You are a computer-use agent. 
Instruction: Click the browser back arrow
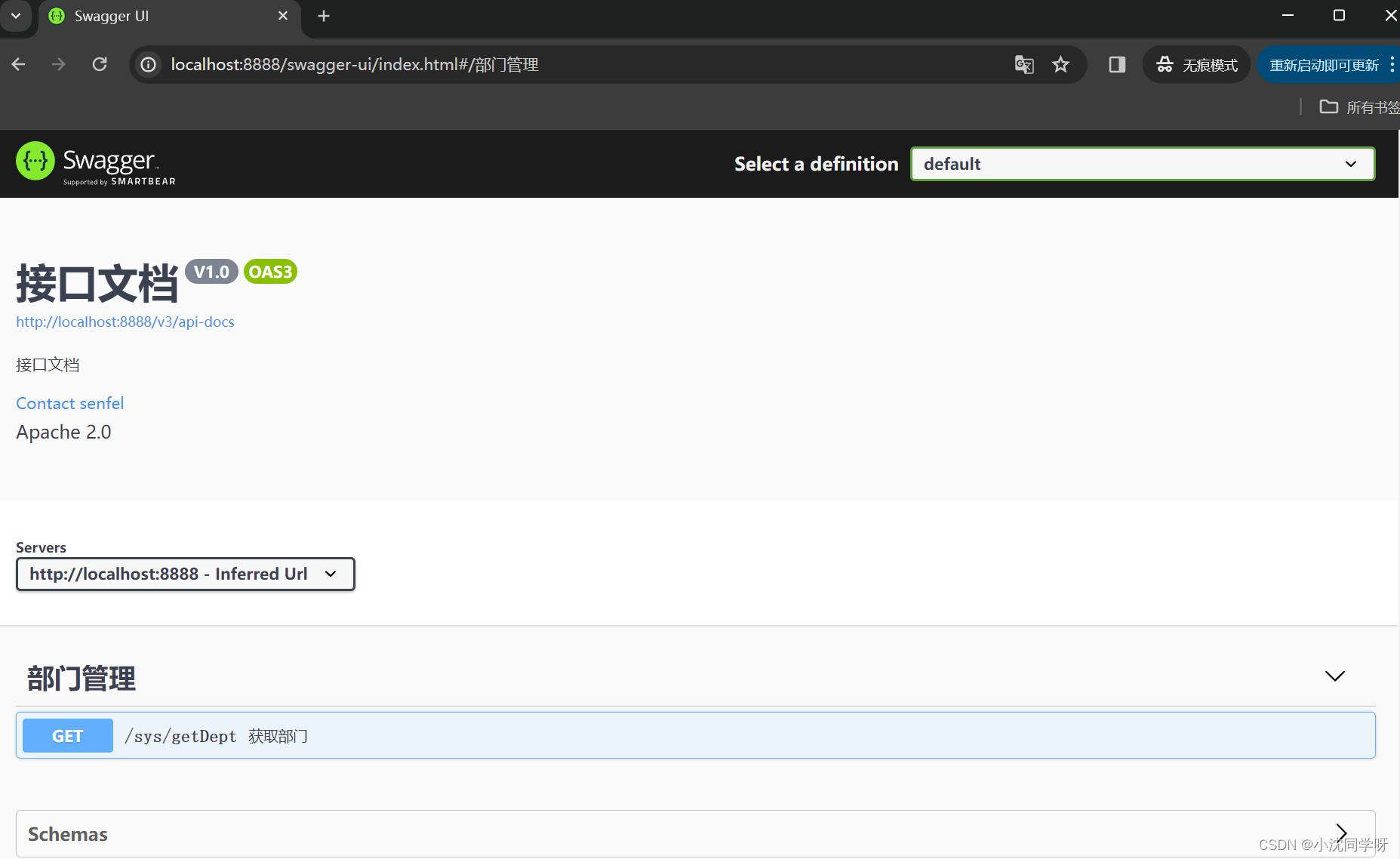[18, 64]
